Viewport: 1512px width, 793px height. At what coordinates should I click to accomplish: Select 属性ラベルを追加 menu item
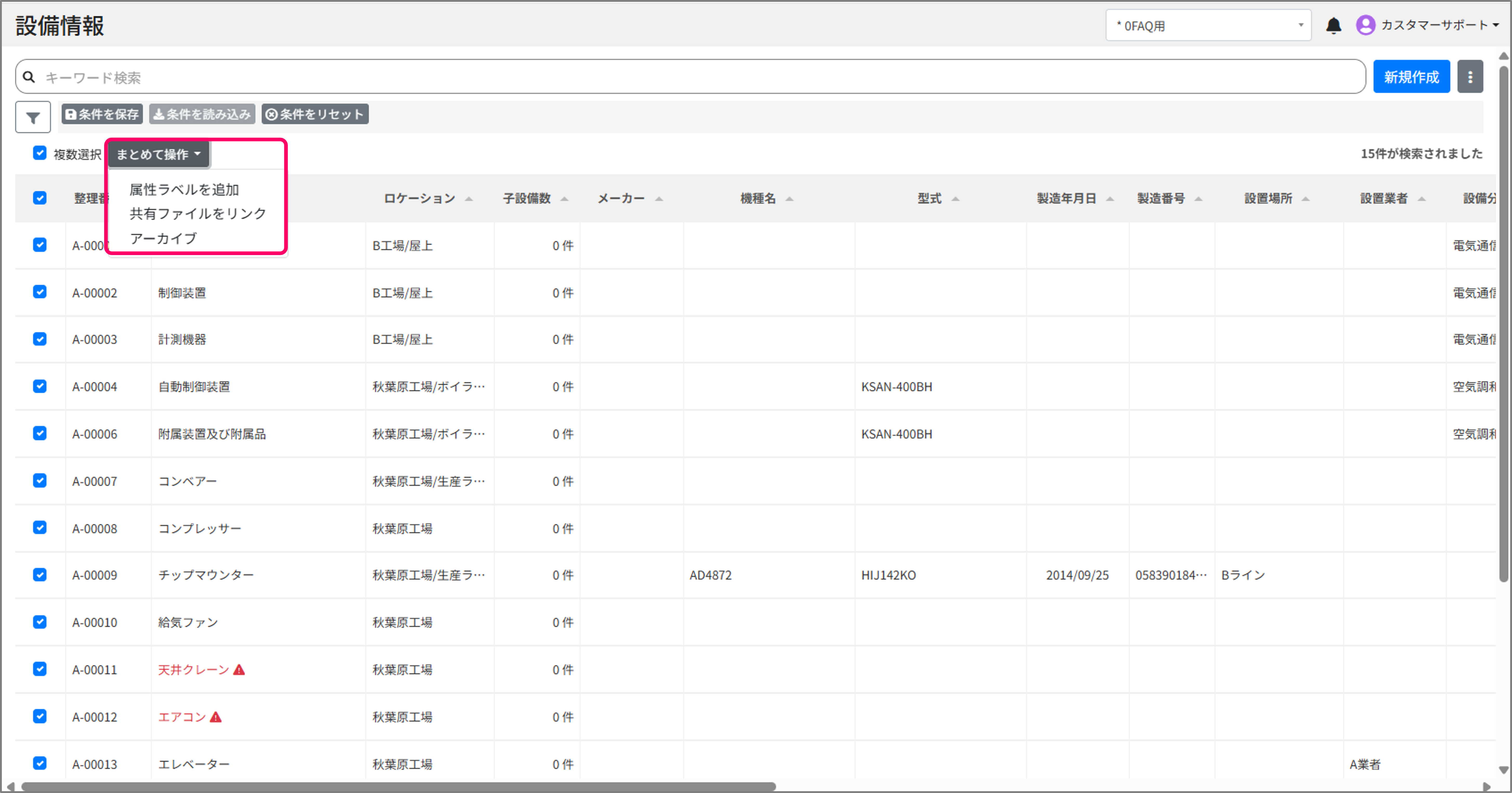184,190
